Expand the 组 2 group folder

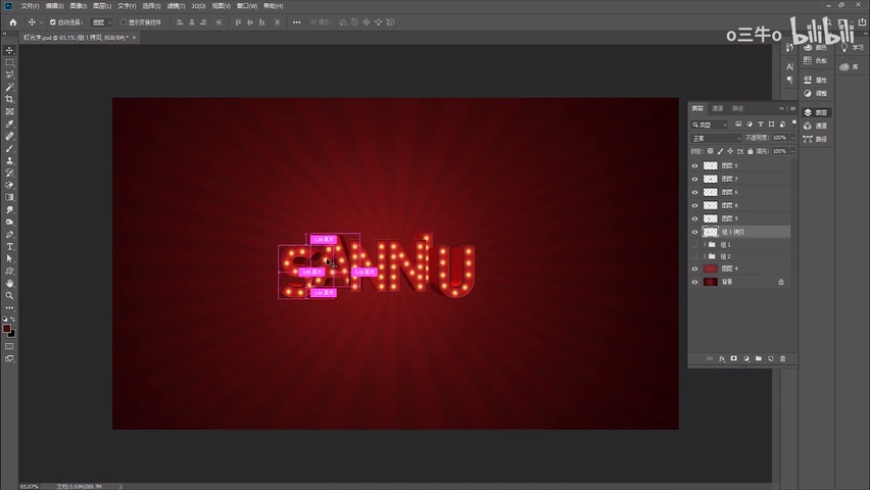(x=706, y=257)
